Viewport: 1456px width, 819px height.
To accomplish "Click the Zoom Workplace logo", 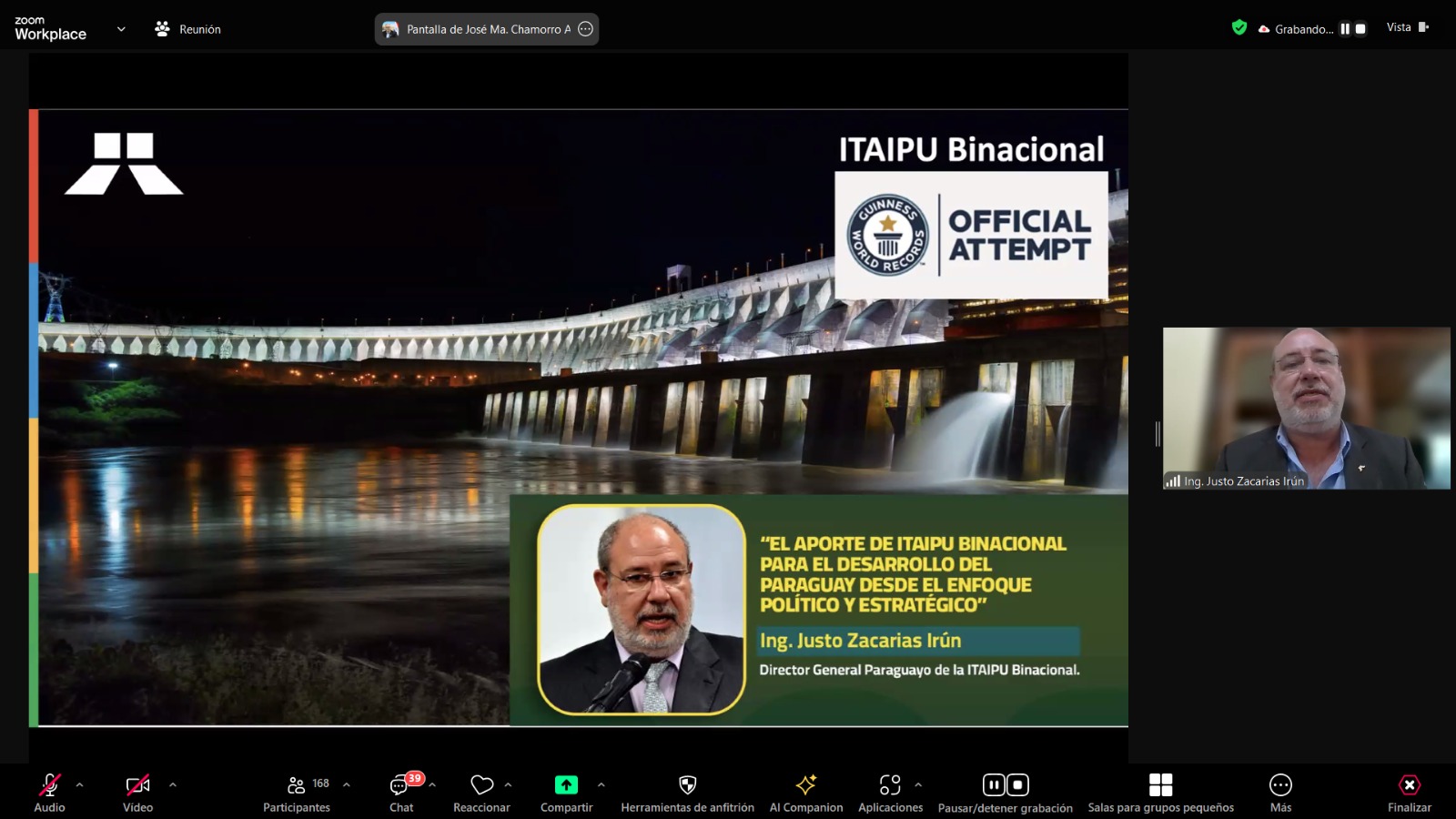I will pos(50,28).
